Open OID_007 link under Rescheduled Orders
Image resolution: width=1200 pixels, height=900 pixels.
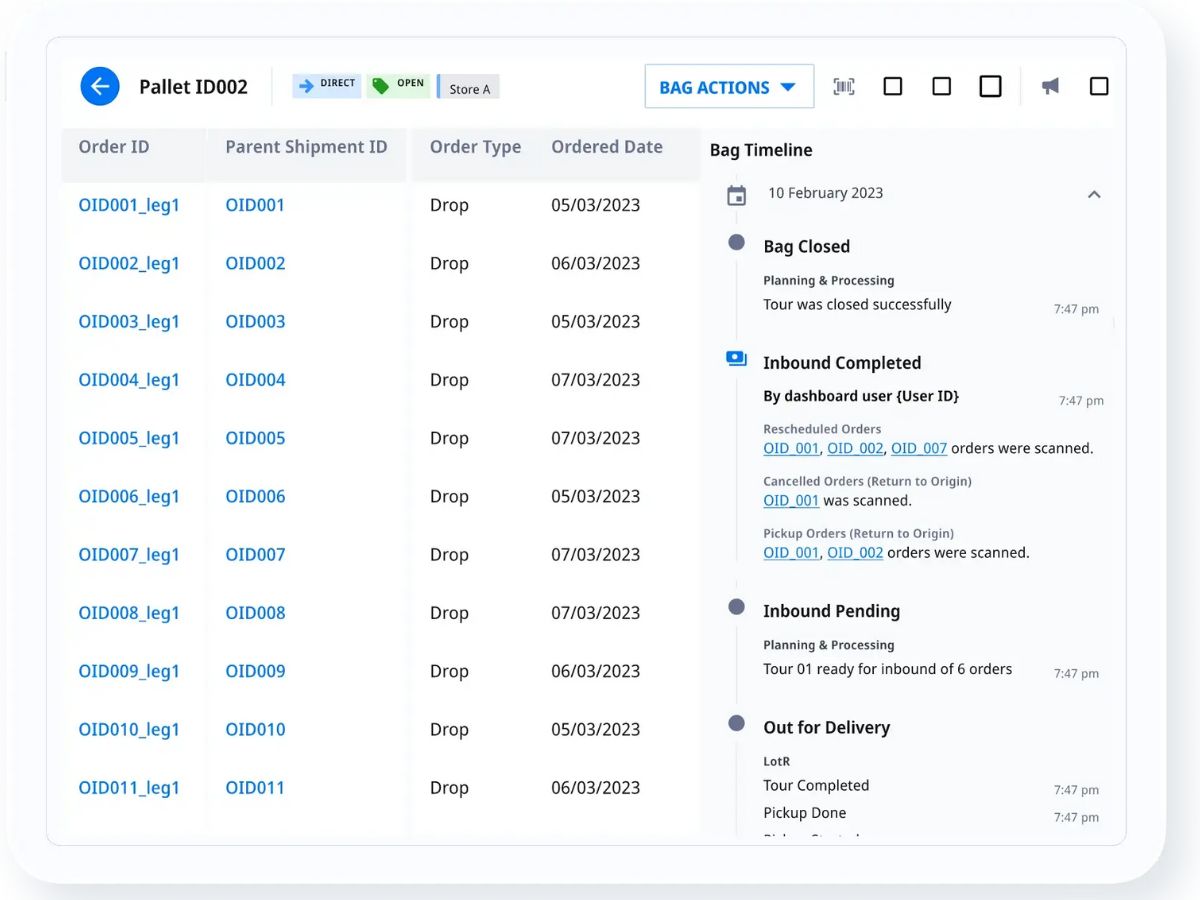(919, 448)
